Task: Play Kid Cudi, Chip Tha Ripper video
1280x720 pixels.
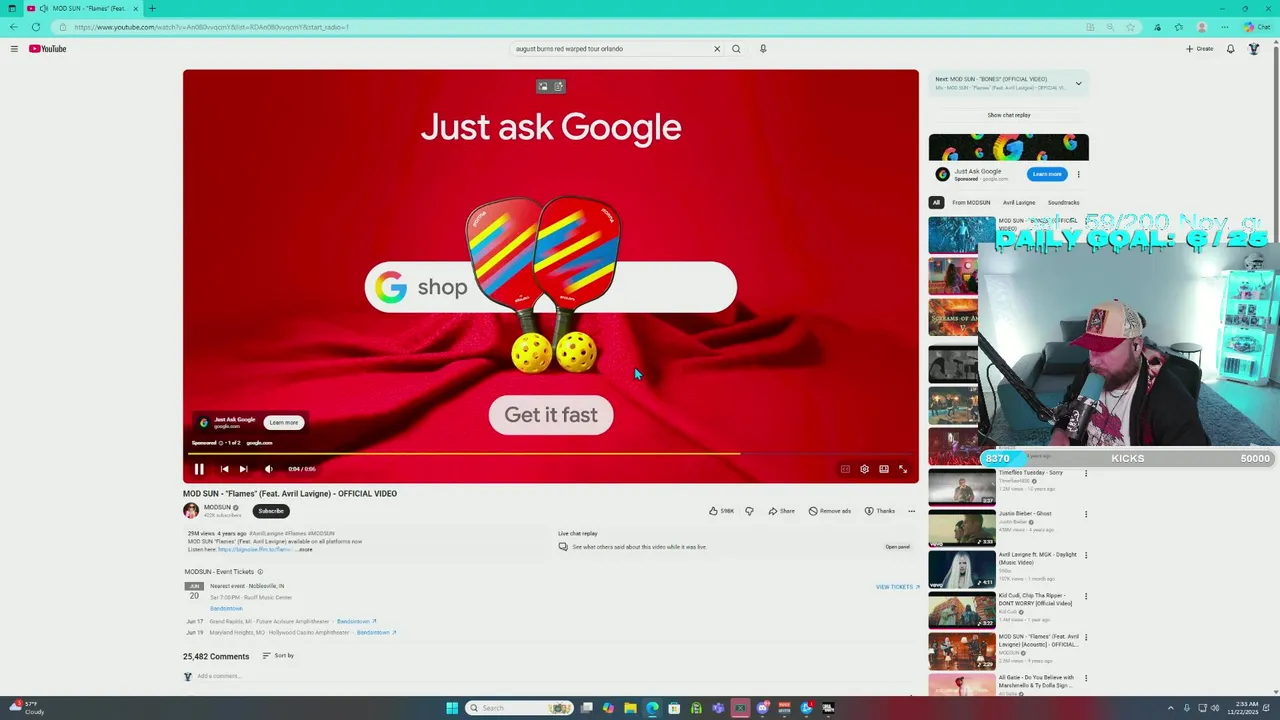Action: (x=962, y=610)
